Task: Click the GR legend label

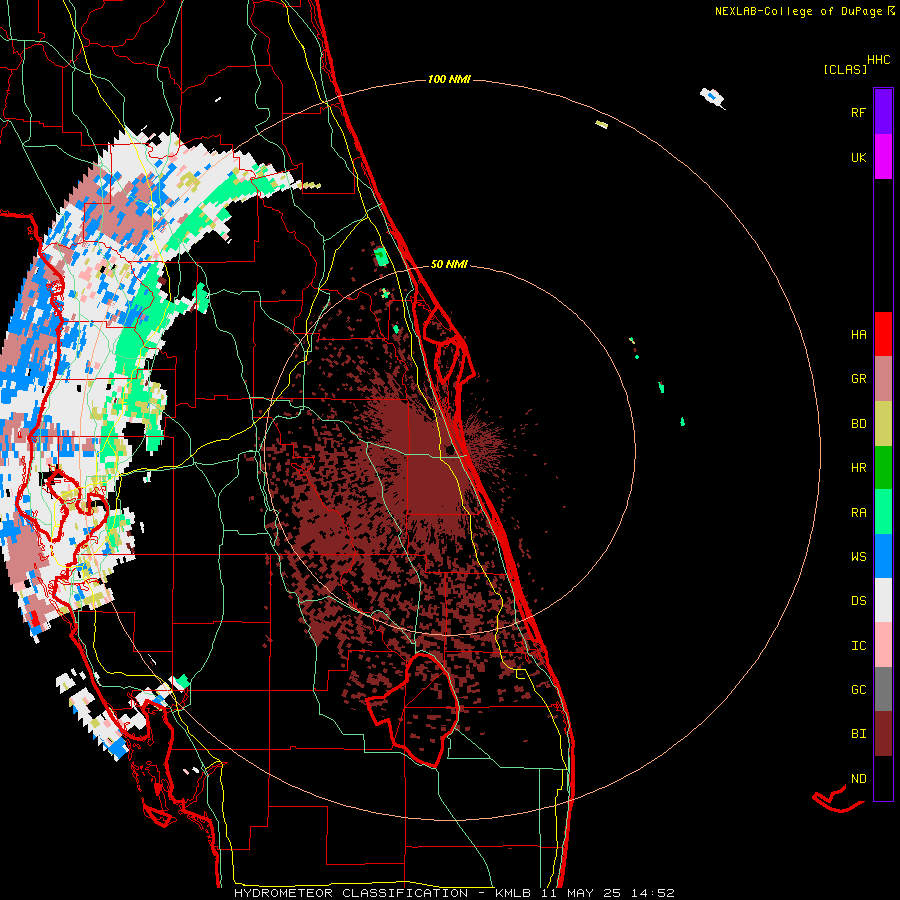Action: 858,379
